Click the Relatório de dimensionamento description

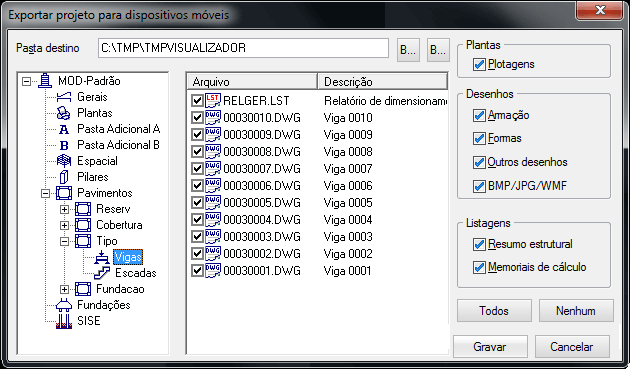(385, 101)
